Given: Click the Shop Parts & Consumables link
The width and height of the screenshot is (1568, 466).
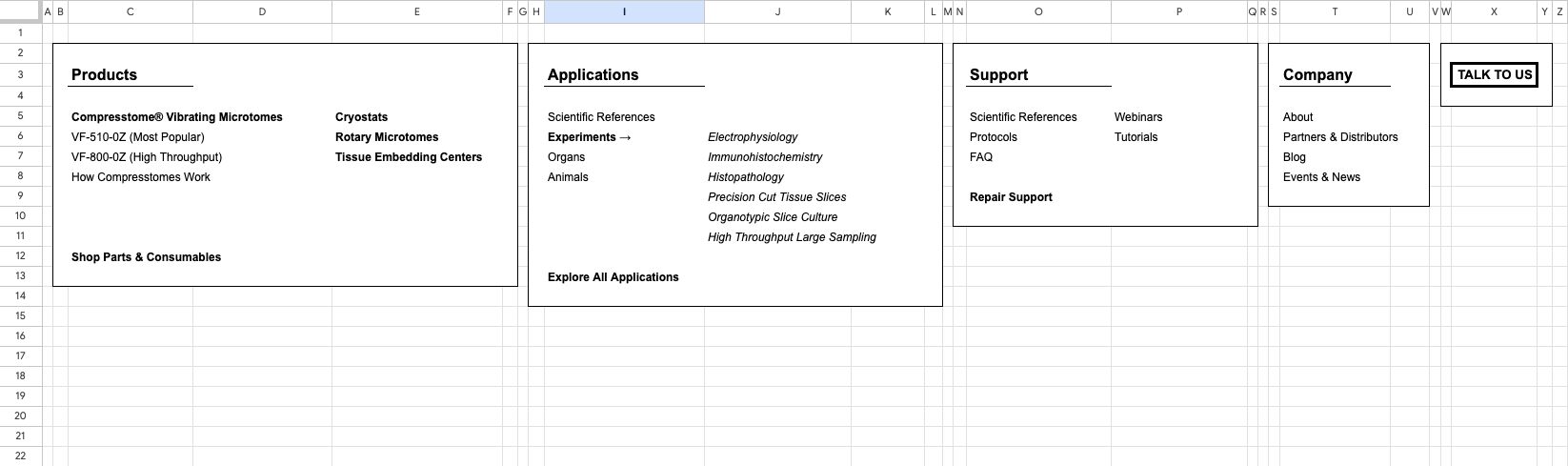Looking at the screenshot, I should (x=146, y=257).
